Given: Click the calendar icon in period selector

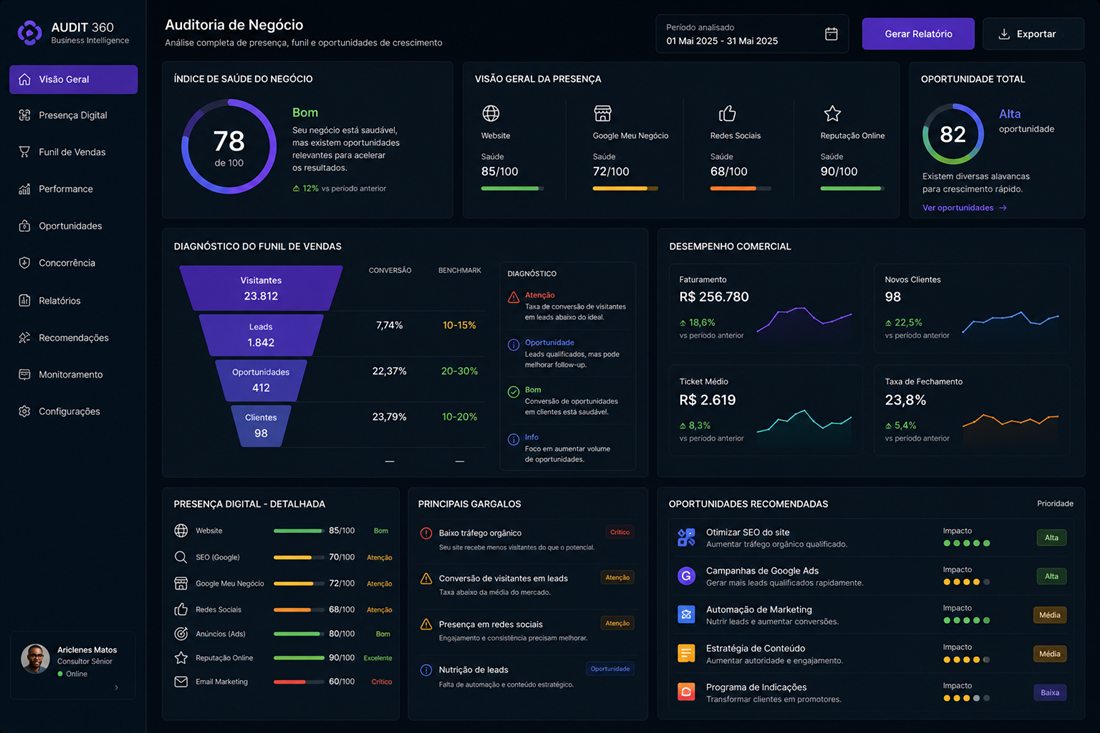Looking at the screenshot, I should coord(831,34).
